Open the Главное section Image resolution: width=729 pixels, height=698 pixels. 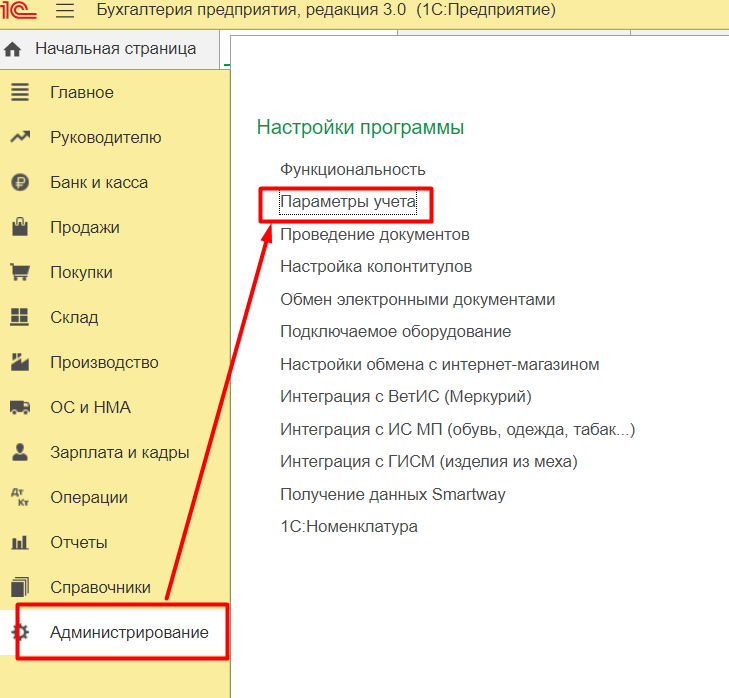[82, 92]
